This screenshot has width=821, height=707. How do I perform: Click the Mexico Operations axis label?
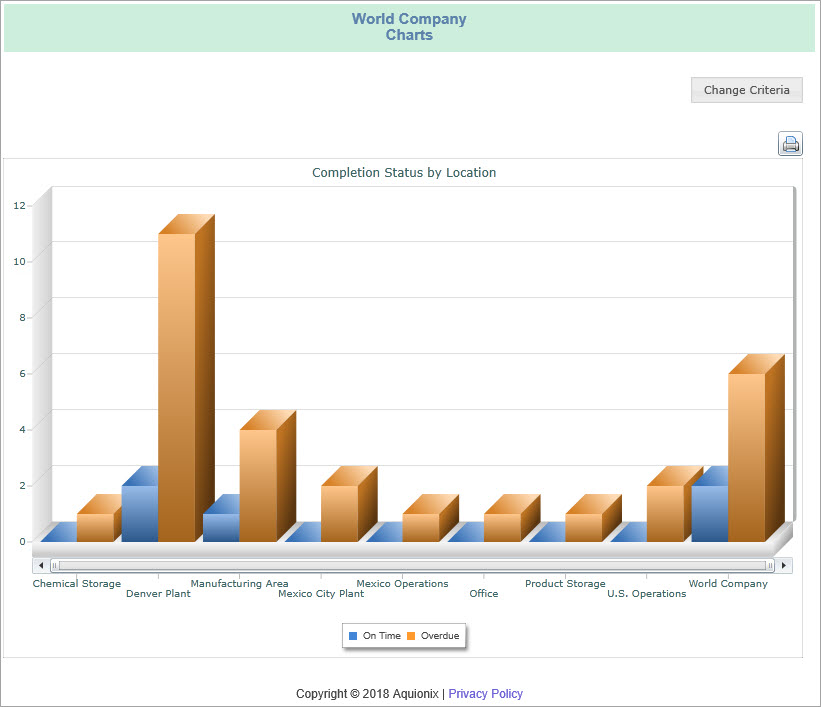[x=402, y=583]
